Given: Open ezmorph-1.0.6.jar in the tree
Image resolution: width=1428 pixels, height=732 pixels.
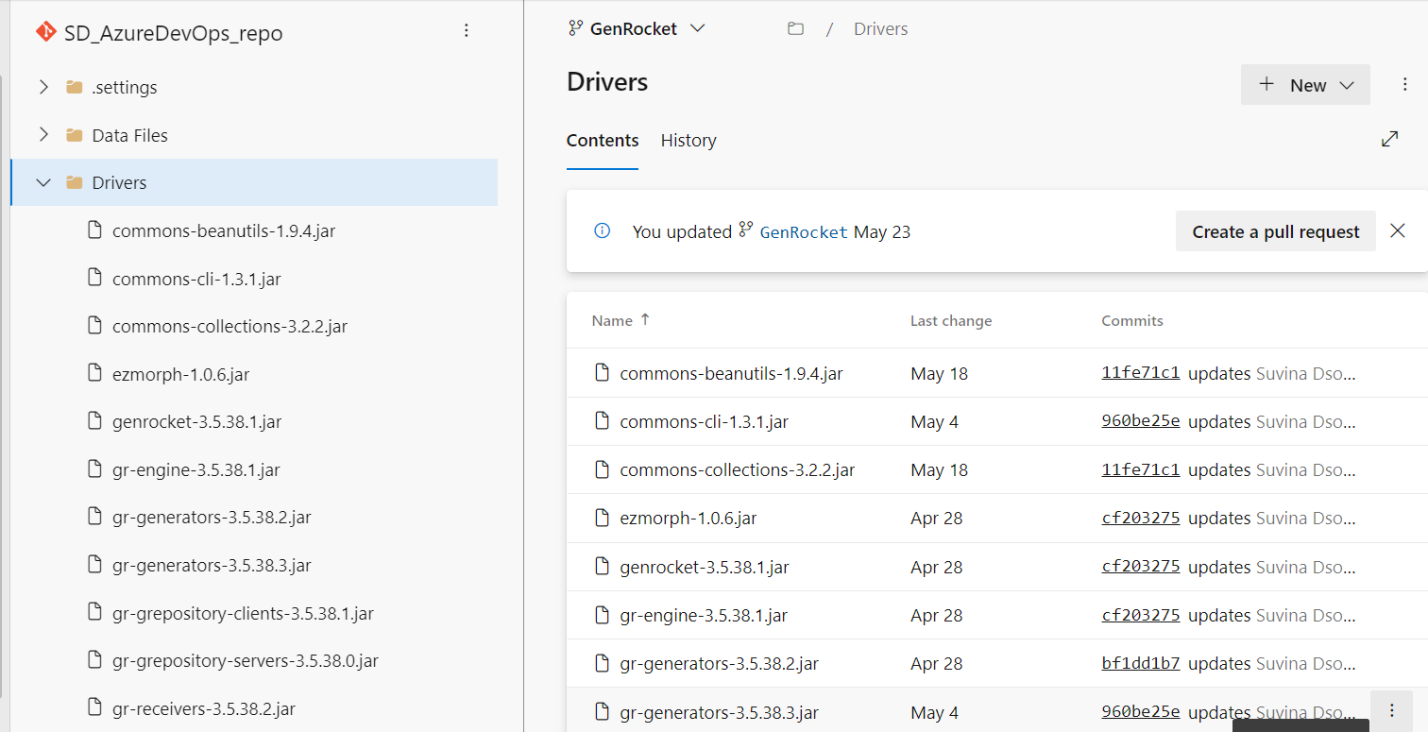Looking at the screenshot, I should click(181, 374).
